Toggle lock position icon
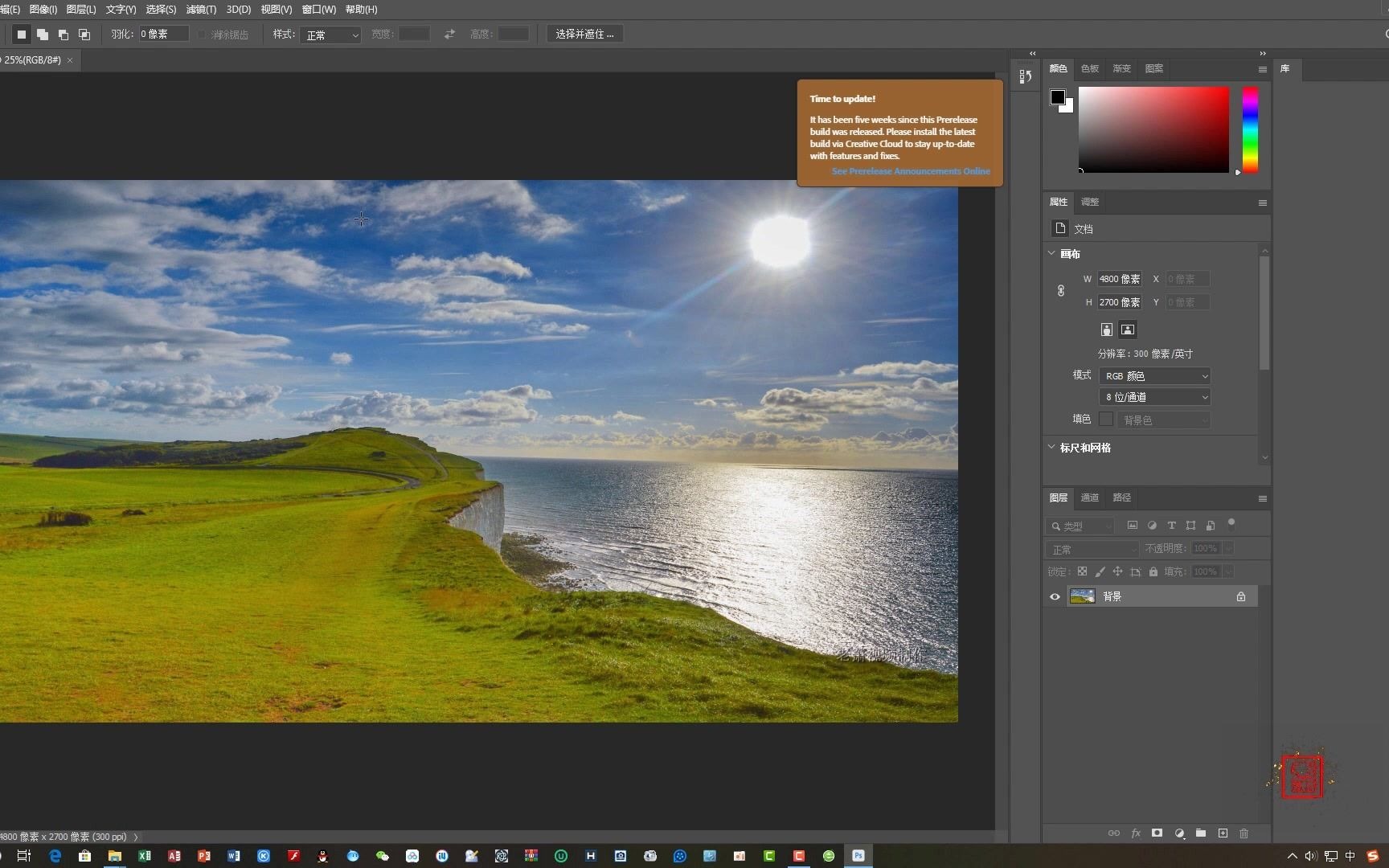Screen dimensions: 1389x868 pyautogui.click(x=1117, y=571)
